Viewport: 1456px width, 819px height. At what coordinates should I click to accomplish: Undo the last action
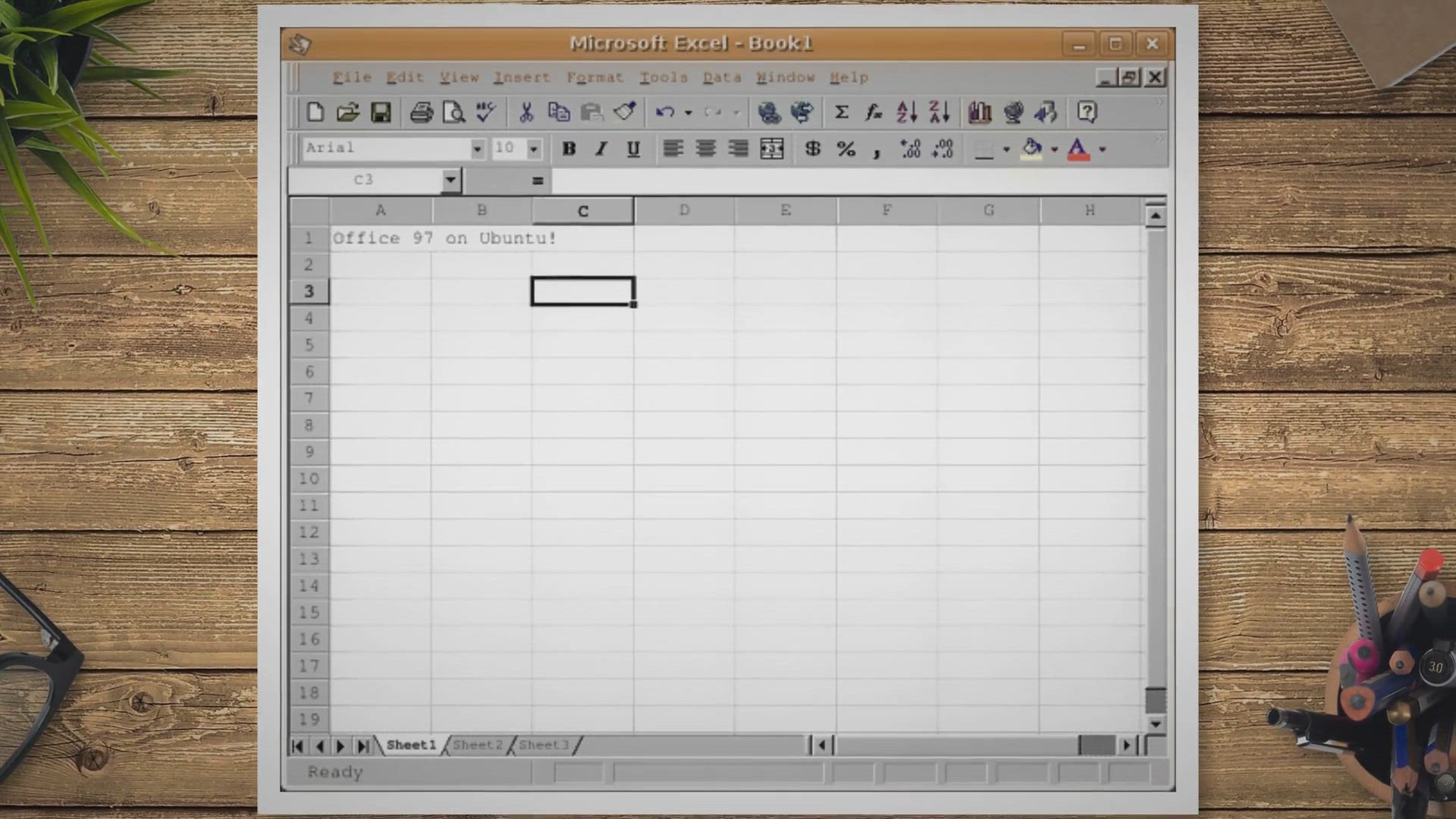click(x=665, y=112)
